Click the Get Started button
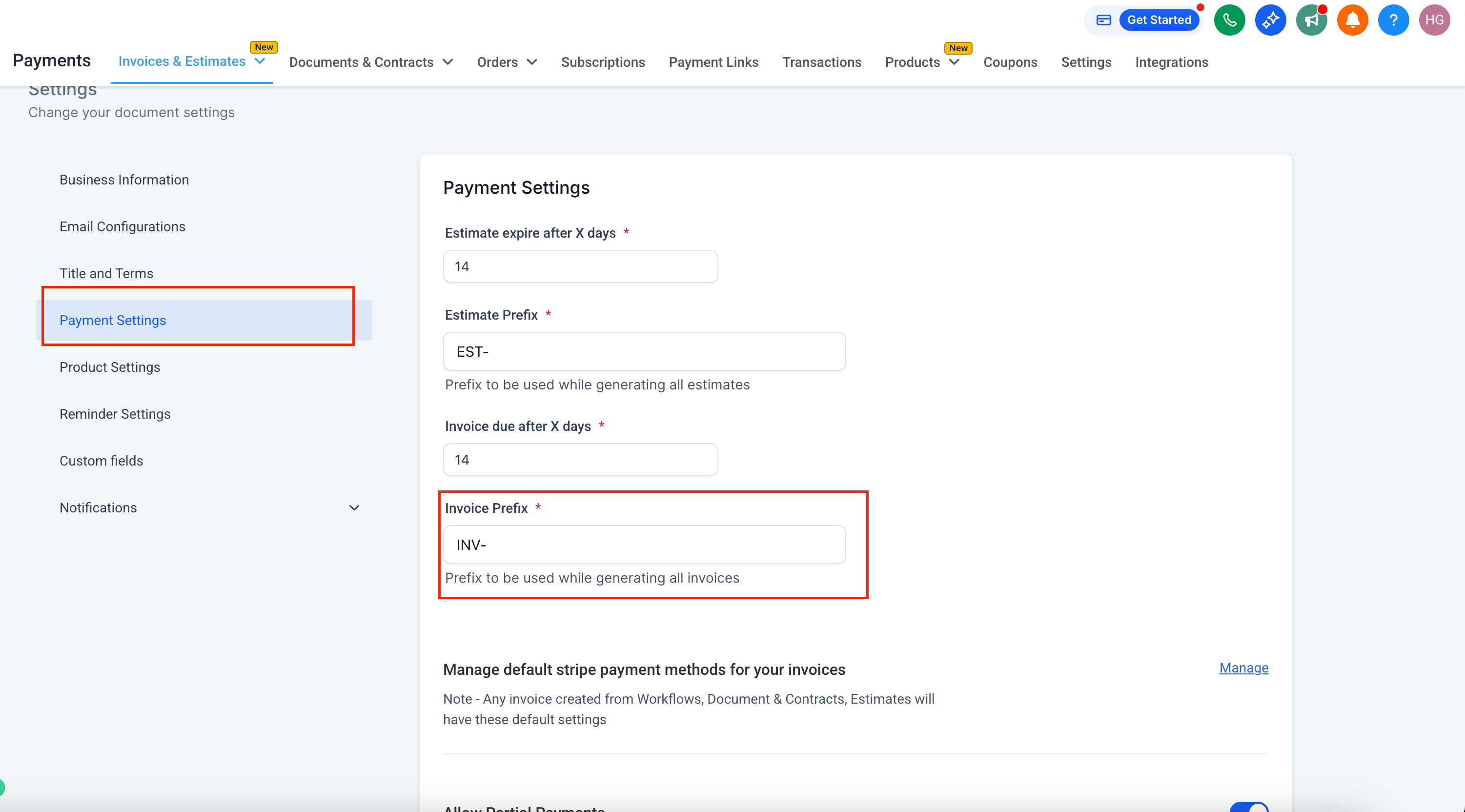Screen dimensions: 1465x812 point(1159,20)
